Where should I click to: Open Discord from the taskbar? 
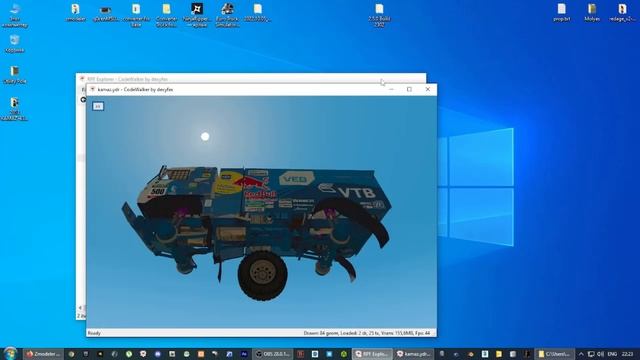tap(158, 354)
